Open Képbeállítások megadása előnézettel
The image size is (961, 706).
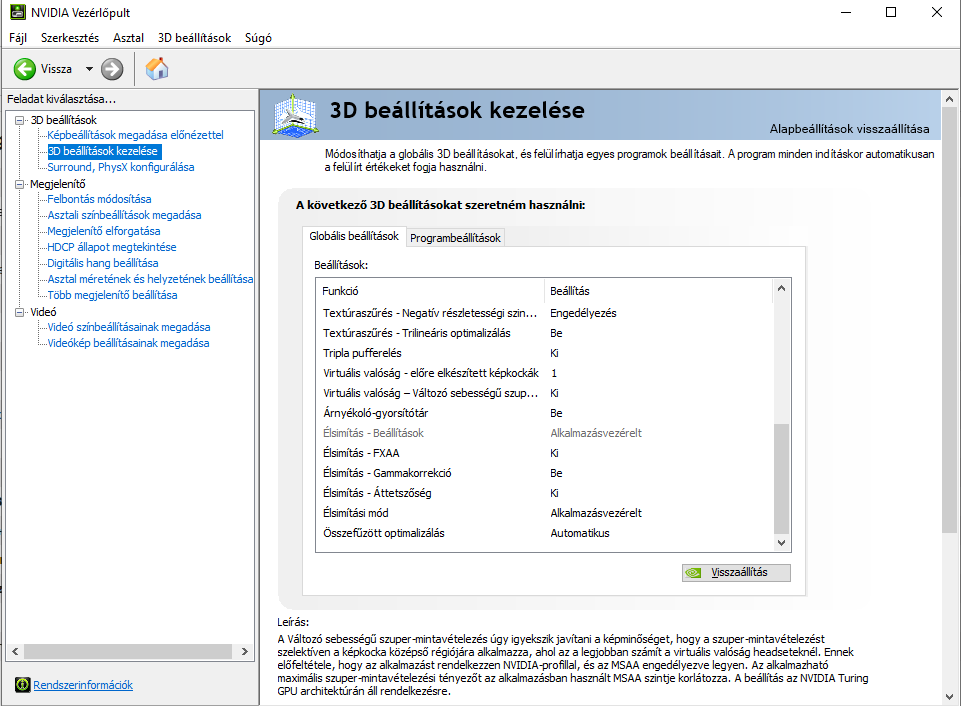(x=135, y=135)
